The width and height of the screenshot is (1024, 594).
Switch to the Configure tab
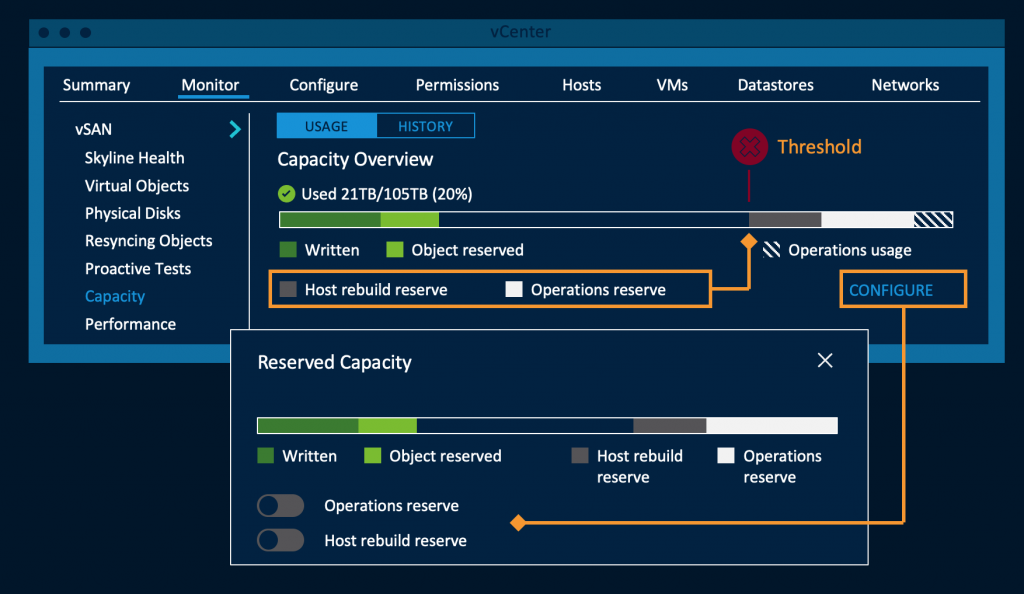tap(323, 85)
